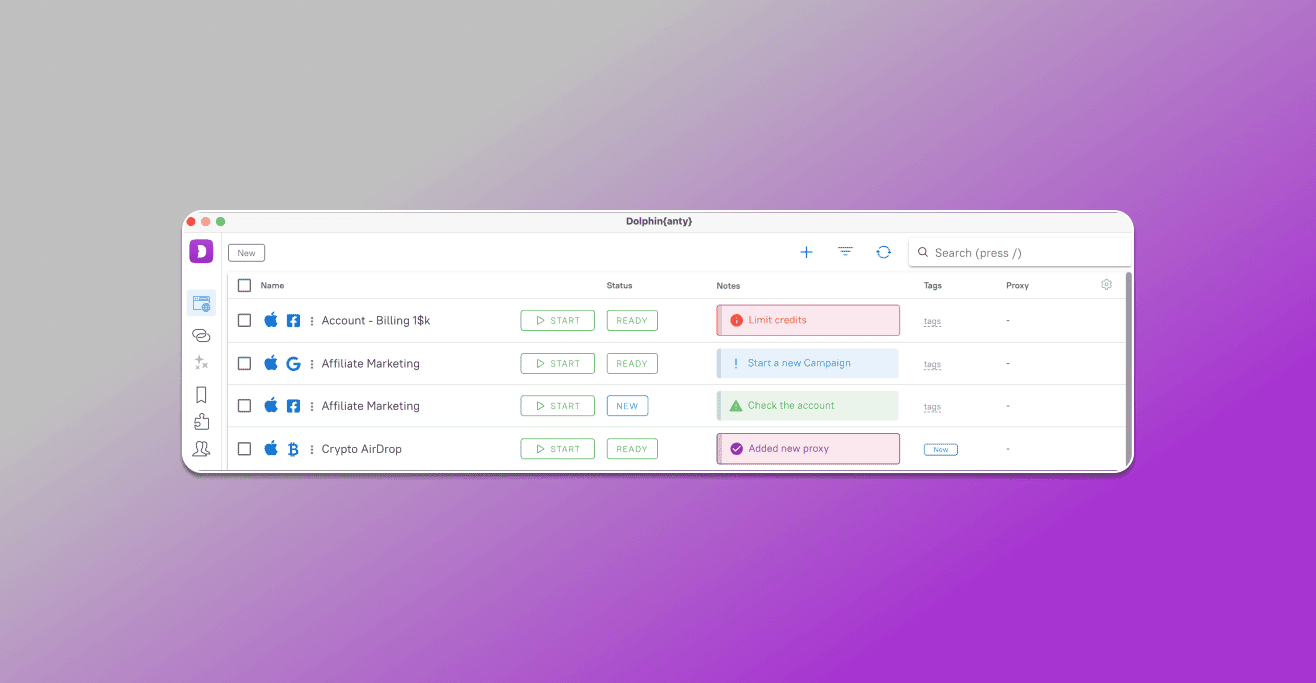Click the tags link in the Start a new Campaign row

pos(932,365)
